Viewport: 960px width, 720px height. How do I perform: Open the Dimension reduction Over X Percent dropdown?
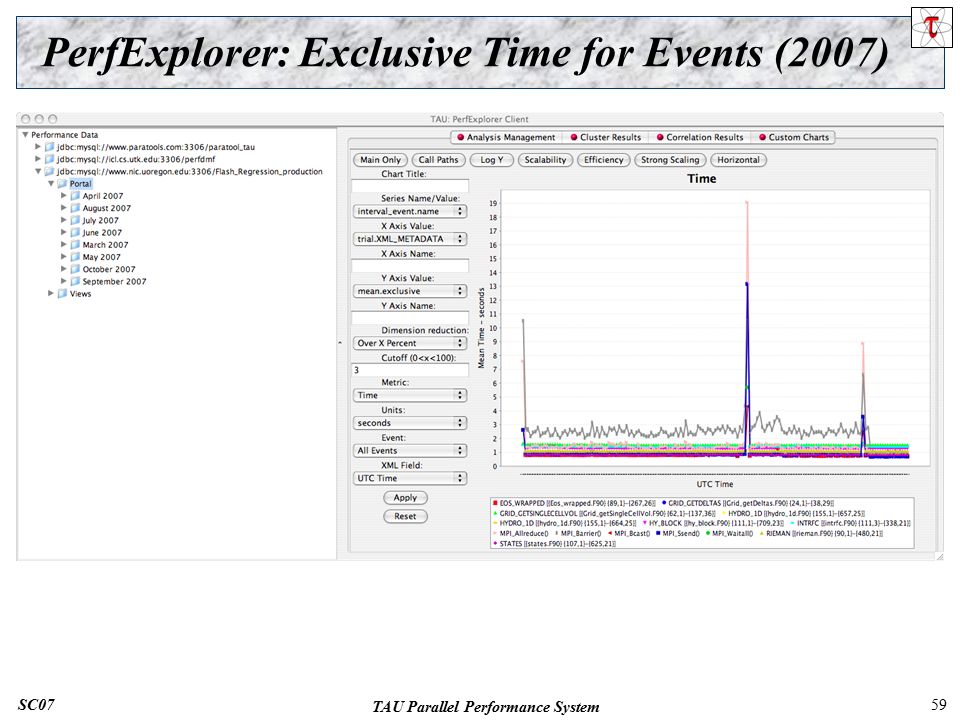point(410,343)
